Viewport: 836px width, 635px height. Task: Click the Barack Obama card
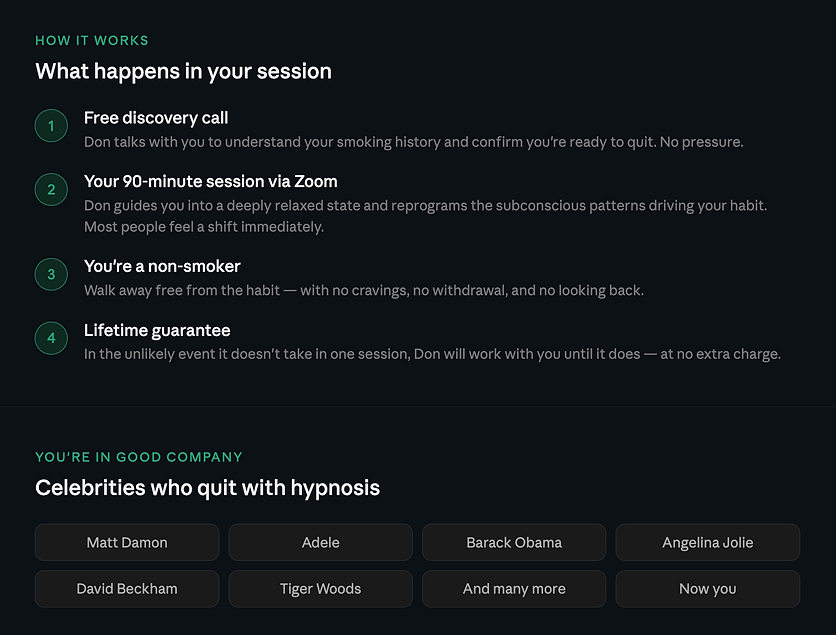coord(514,542)
